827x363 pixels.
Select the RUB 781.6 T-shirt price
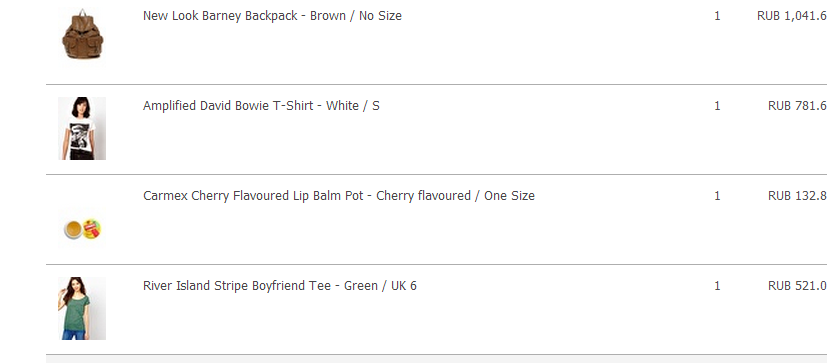point(797,106)
